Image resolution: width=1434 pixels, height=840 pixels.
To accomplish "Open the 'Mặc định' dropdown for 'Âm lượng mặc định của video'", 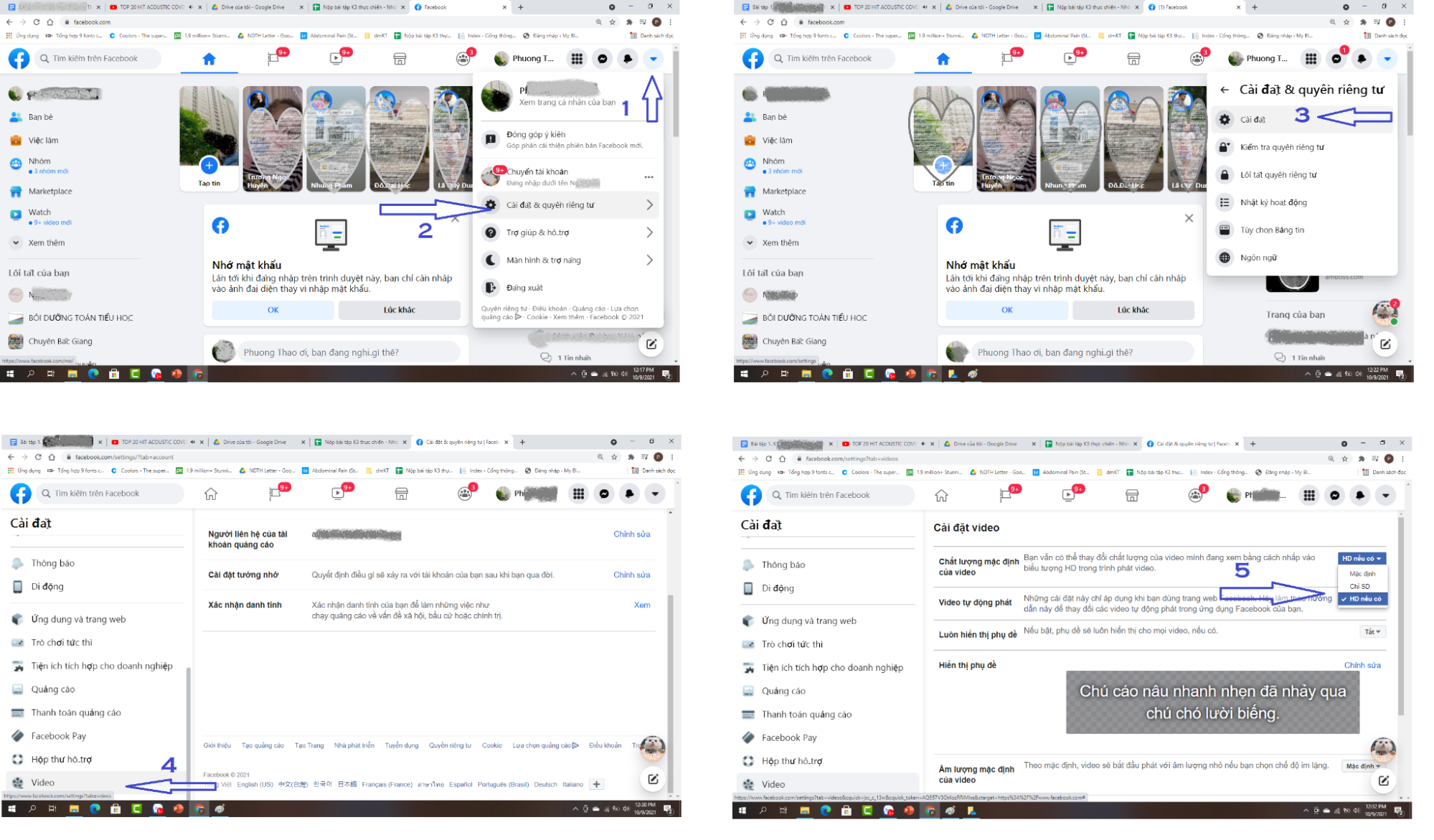I will coord(1362,766).
